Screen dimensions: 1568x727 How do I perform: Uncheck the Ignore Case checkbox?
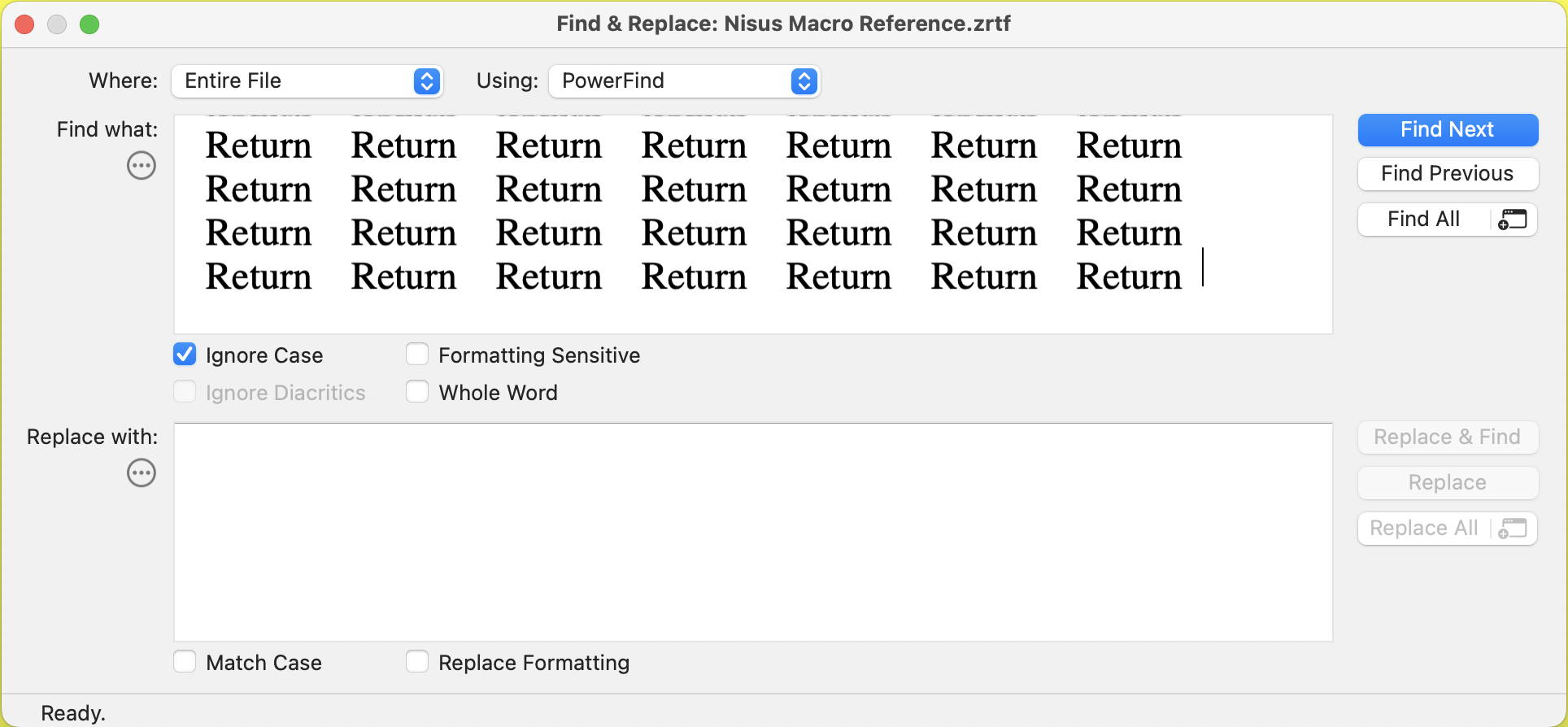pyautogui.click(x=185, y=355)
